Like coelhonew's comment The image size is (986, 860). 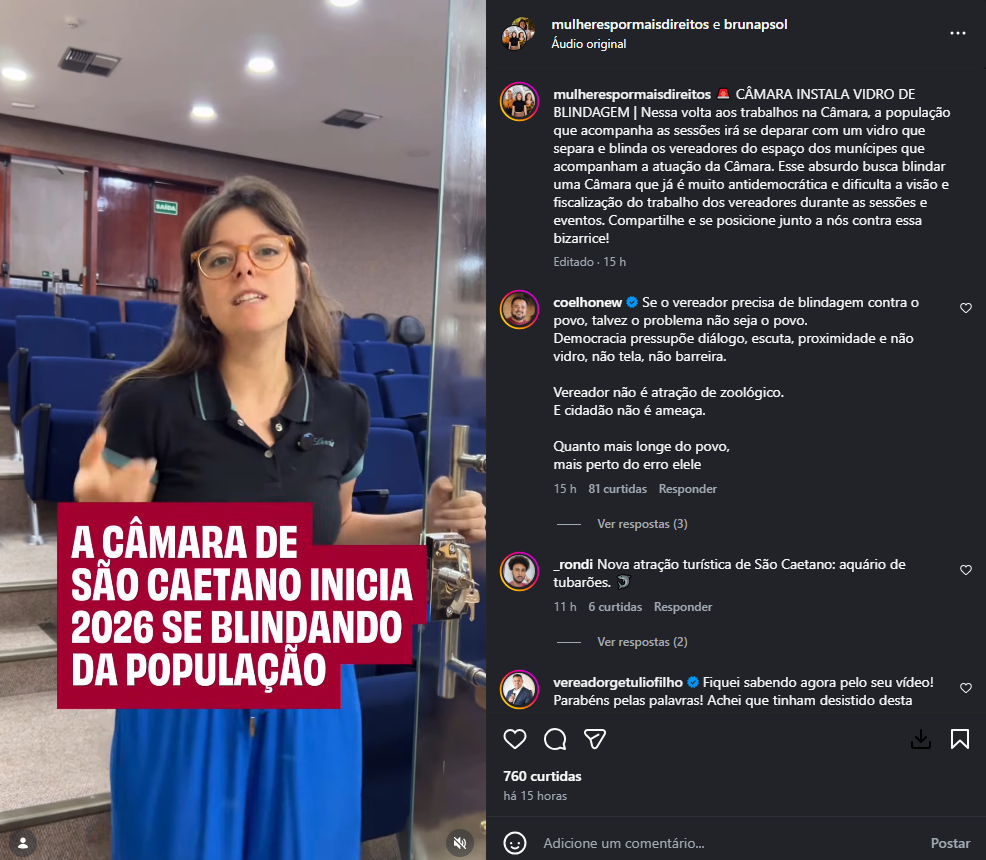966,308
